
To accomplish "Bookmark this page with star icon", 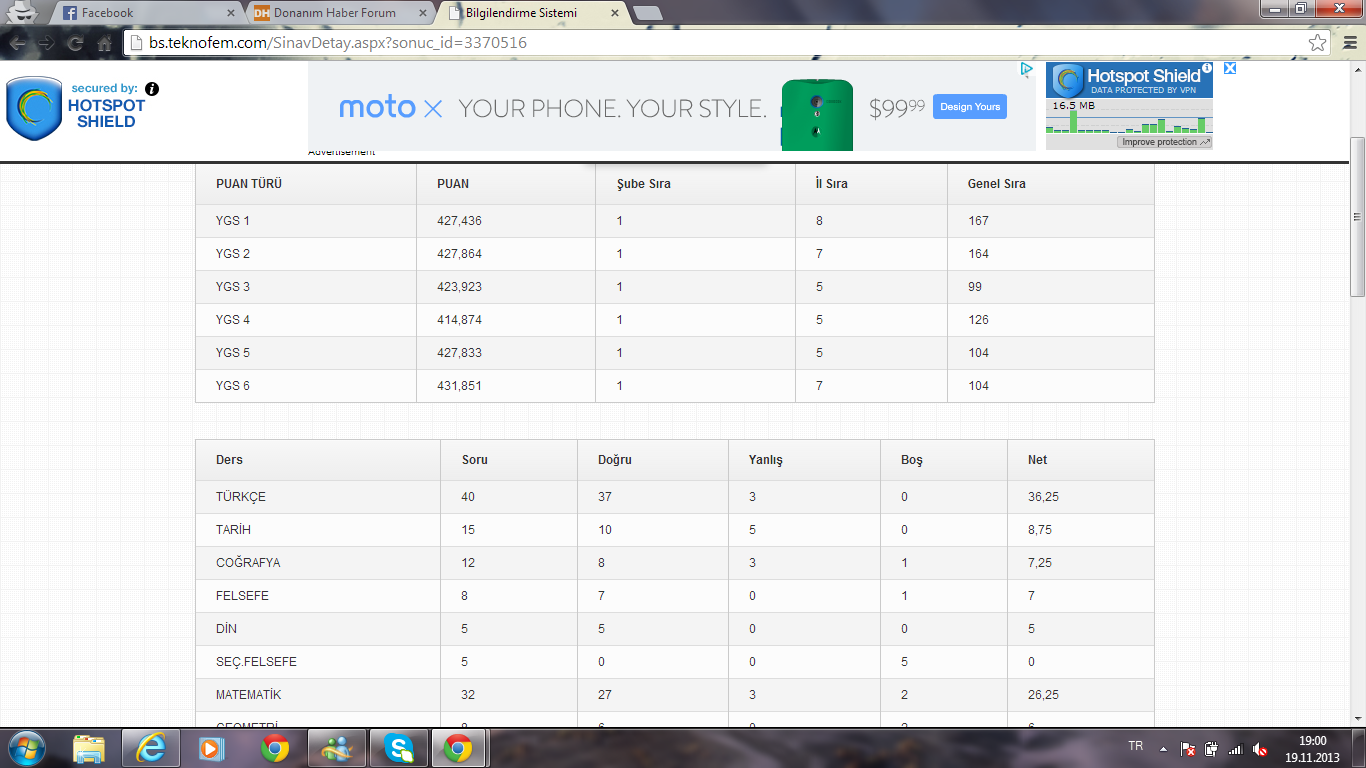I will tap(1317, 43).
